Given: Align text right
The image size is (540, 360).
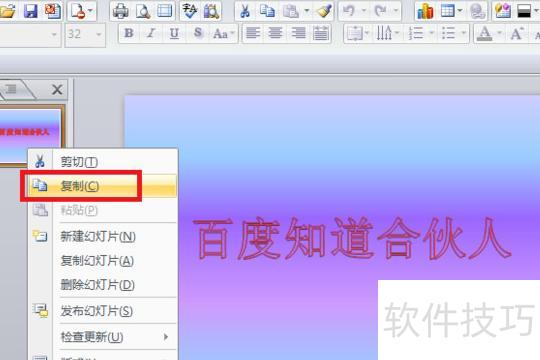Looking at the screenshot, I should 298,33.
